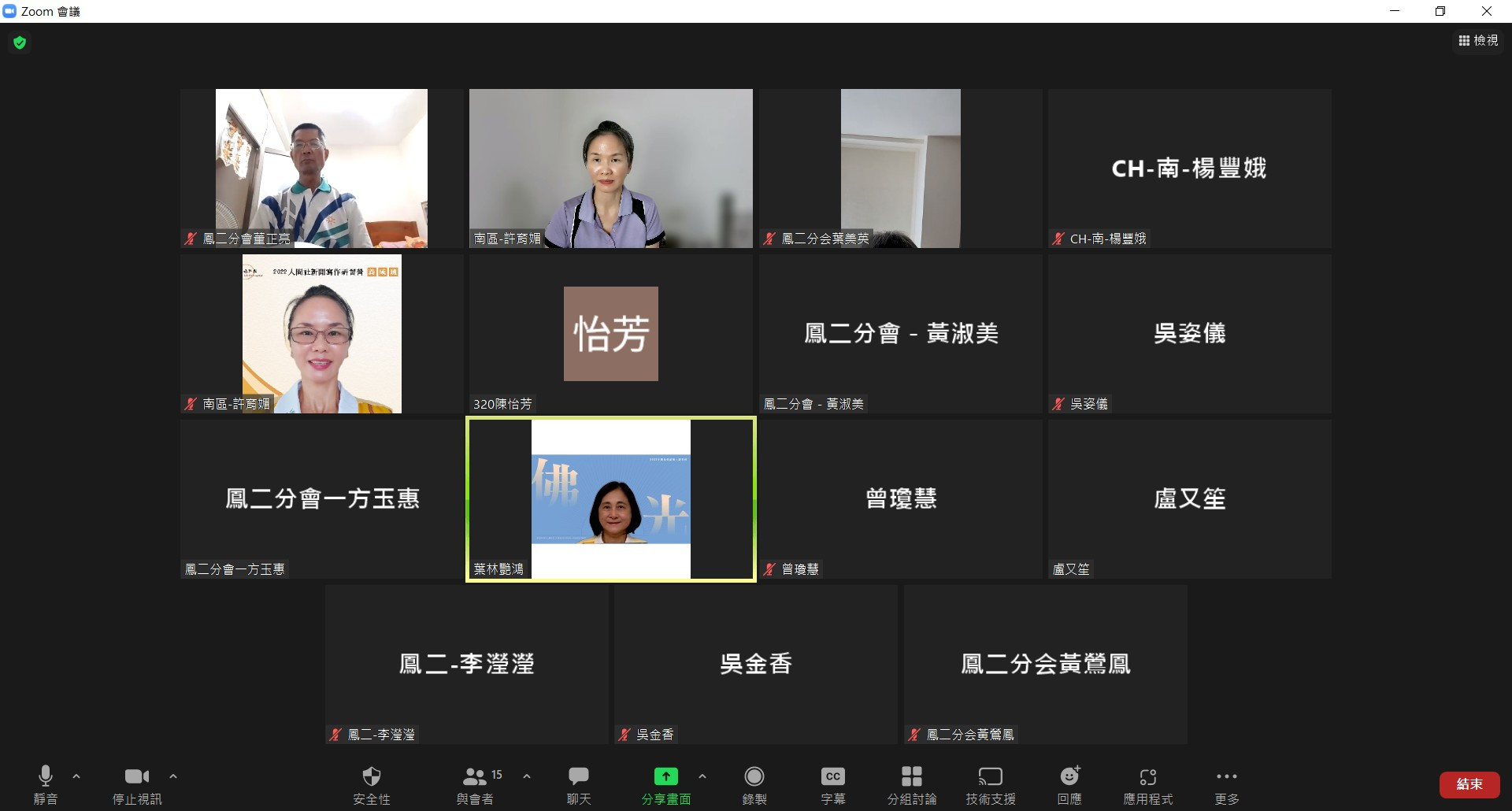The image size is (1512, 811).
Task: Open the 回應 reactions emoji icon
Action: [x=1069, y=777]
